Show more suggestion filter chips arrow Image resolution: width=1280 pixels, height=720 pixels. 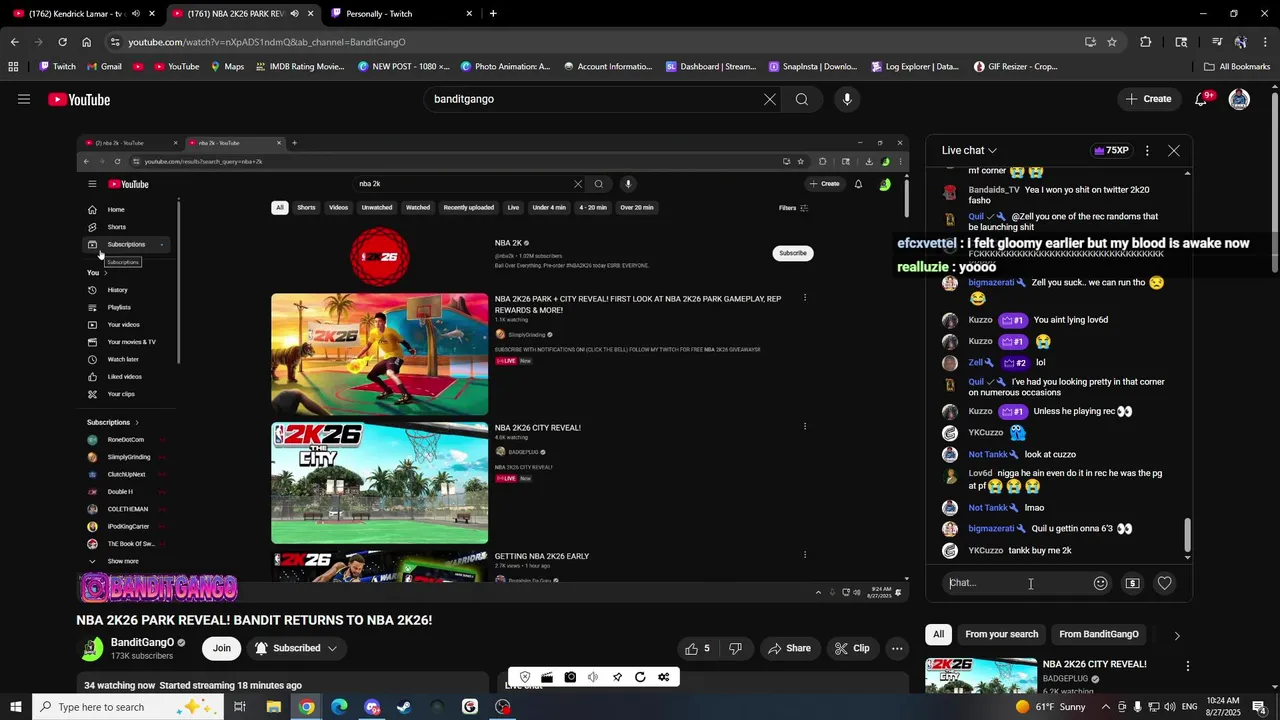point(1177,635)
